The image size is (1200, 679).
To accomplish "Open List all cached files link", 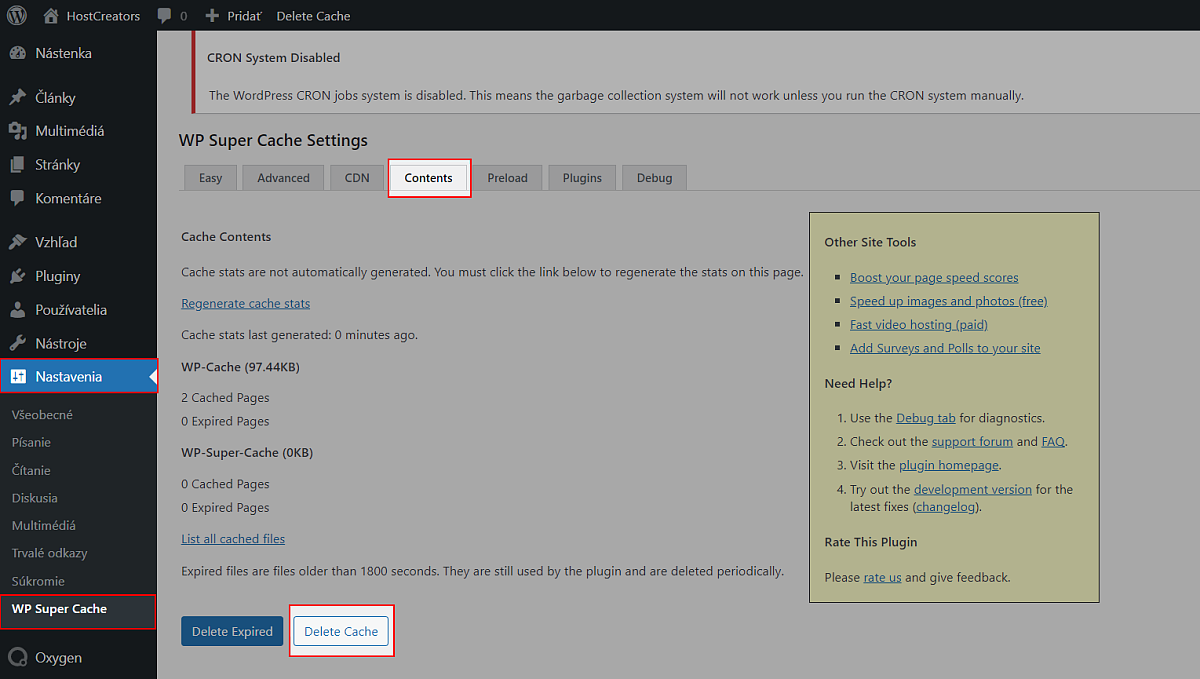I will (233, 539).
